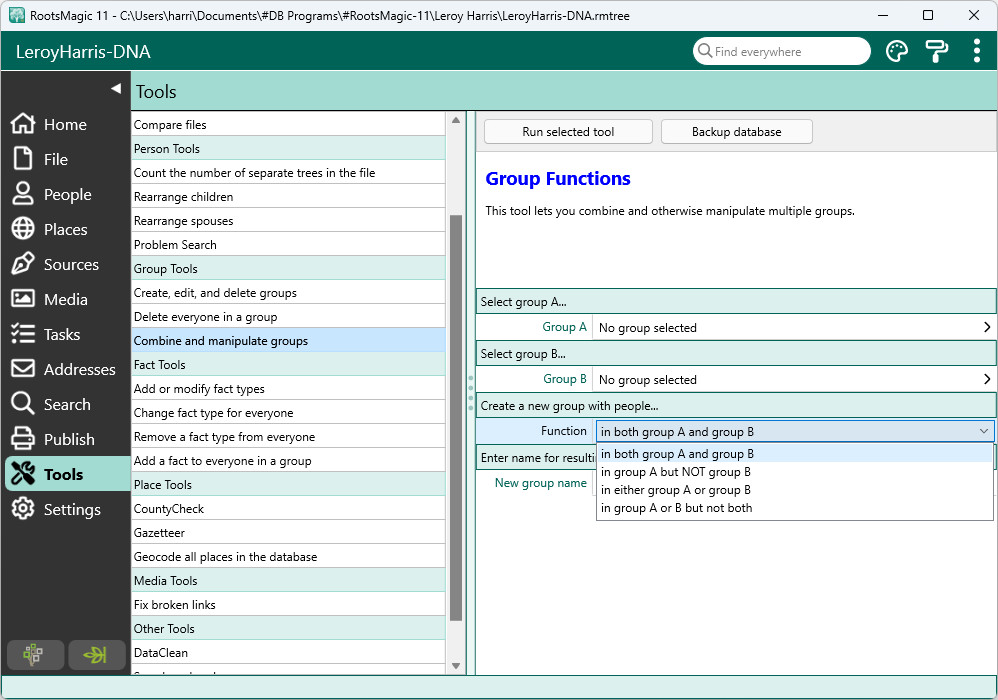Viewport: 998px width, 700px height.
Task: Click the Backup database button
Action: click(736, 132)
